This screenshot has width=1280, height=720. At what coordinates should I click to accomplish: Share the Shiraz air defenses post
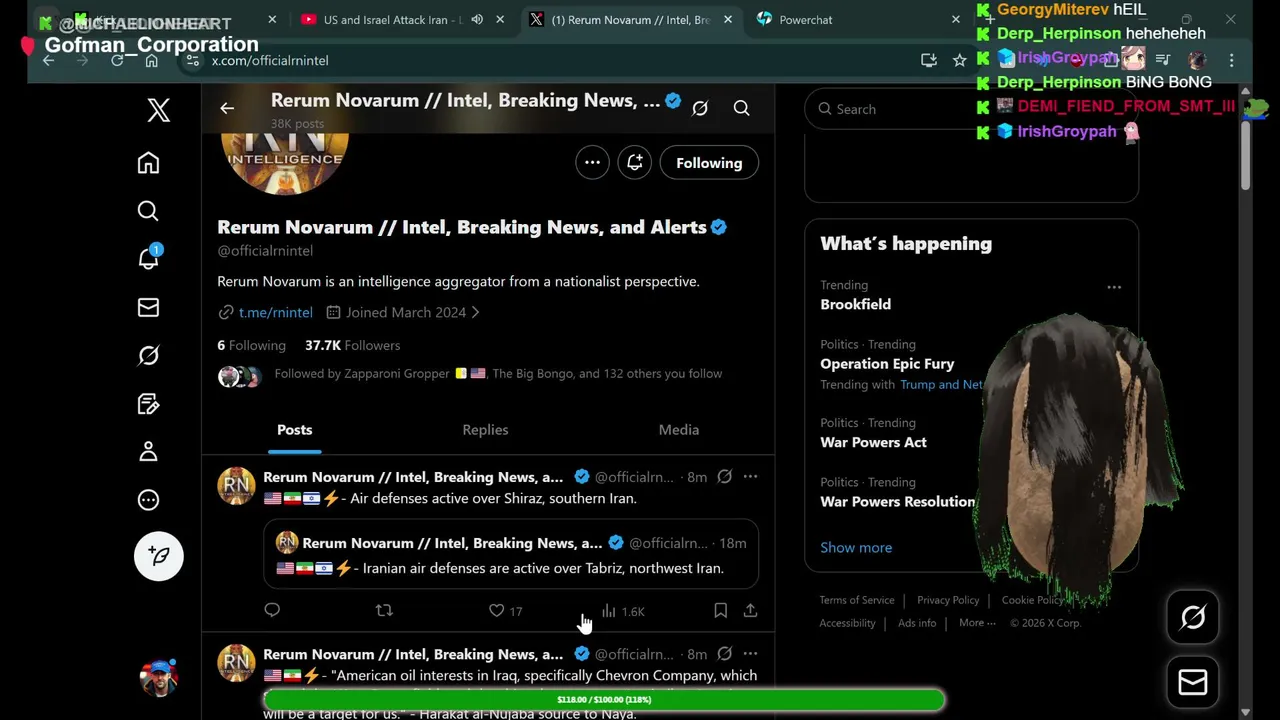[x=750, y=610]
